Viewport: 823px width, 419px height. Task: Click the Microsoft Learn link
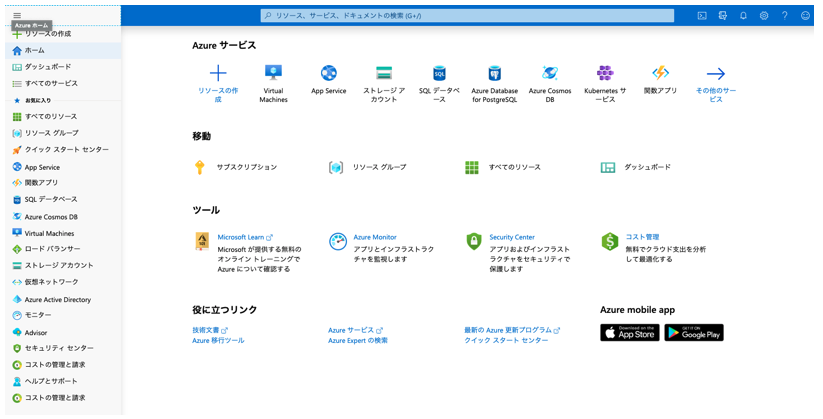[x=245, y=237]
